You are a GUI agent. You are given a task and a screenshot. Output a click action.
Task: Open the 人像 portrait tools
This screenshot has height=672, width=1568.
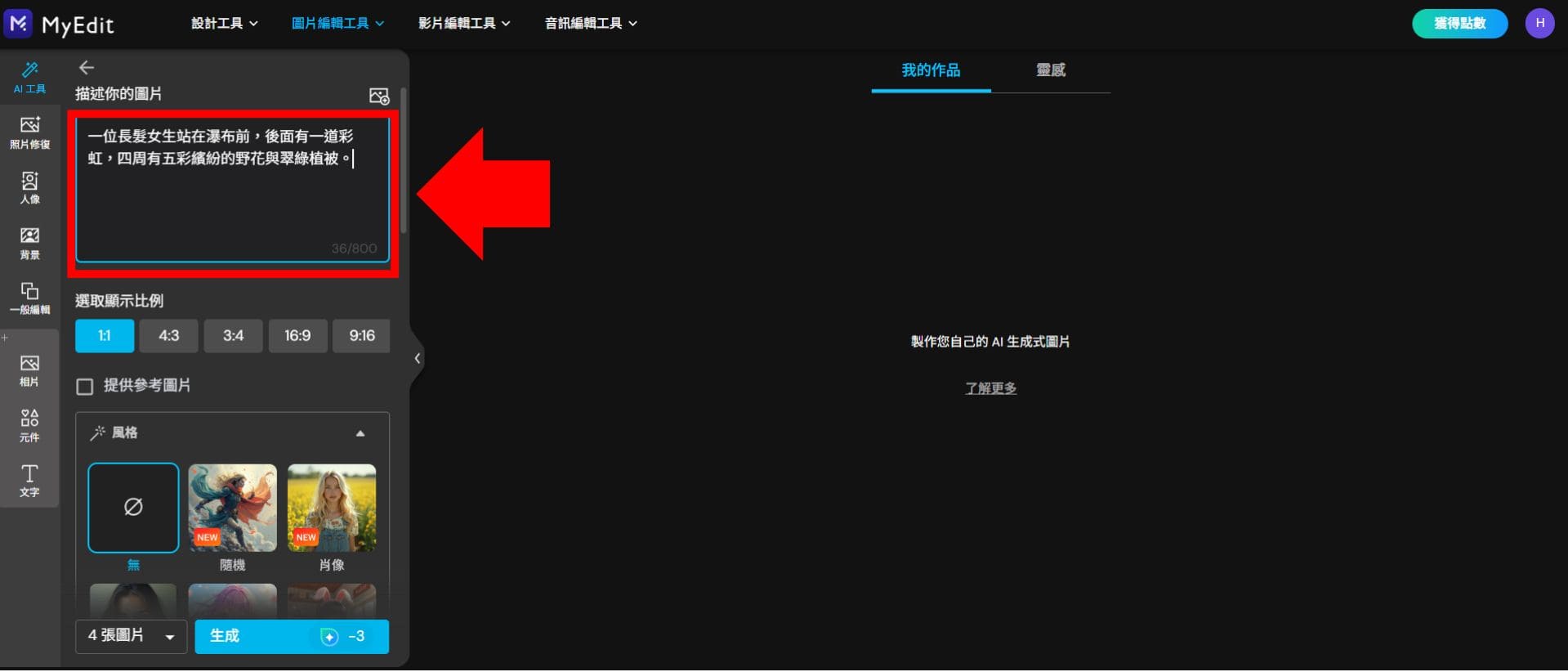point(29,187)
